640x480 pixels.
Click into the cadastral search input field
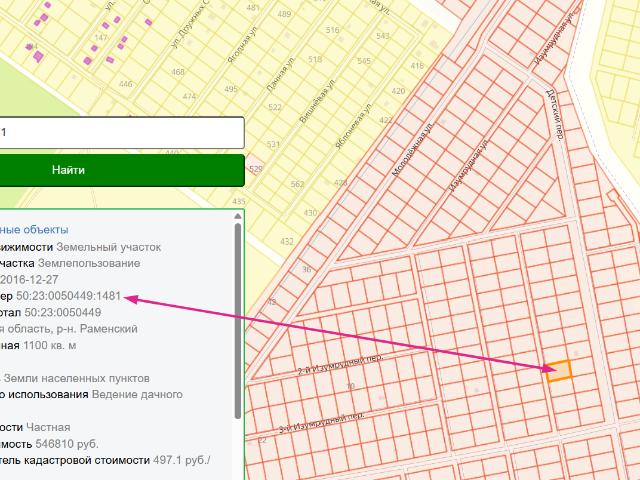120,133
